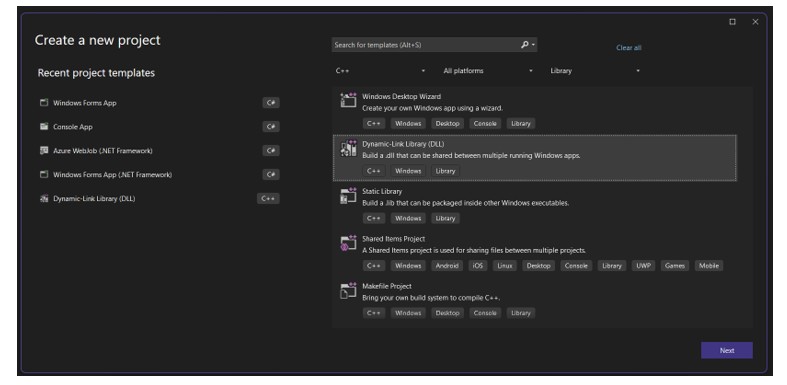787x385 pixels.
Task: Click the Static Library template icon
Action: 348,195
